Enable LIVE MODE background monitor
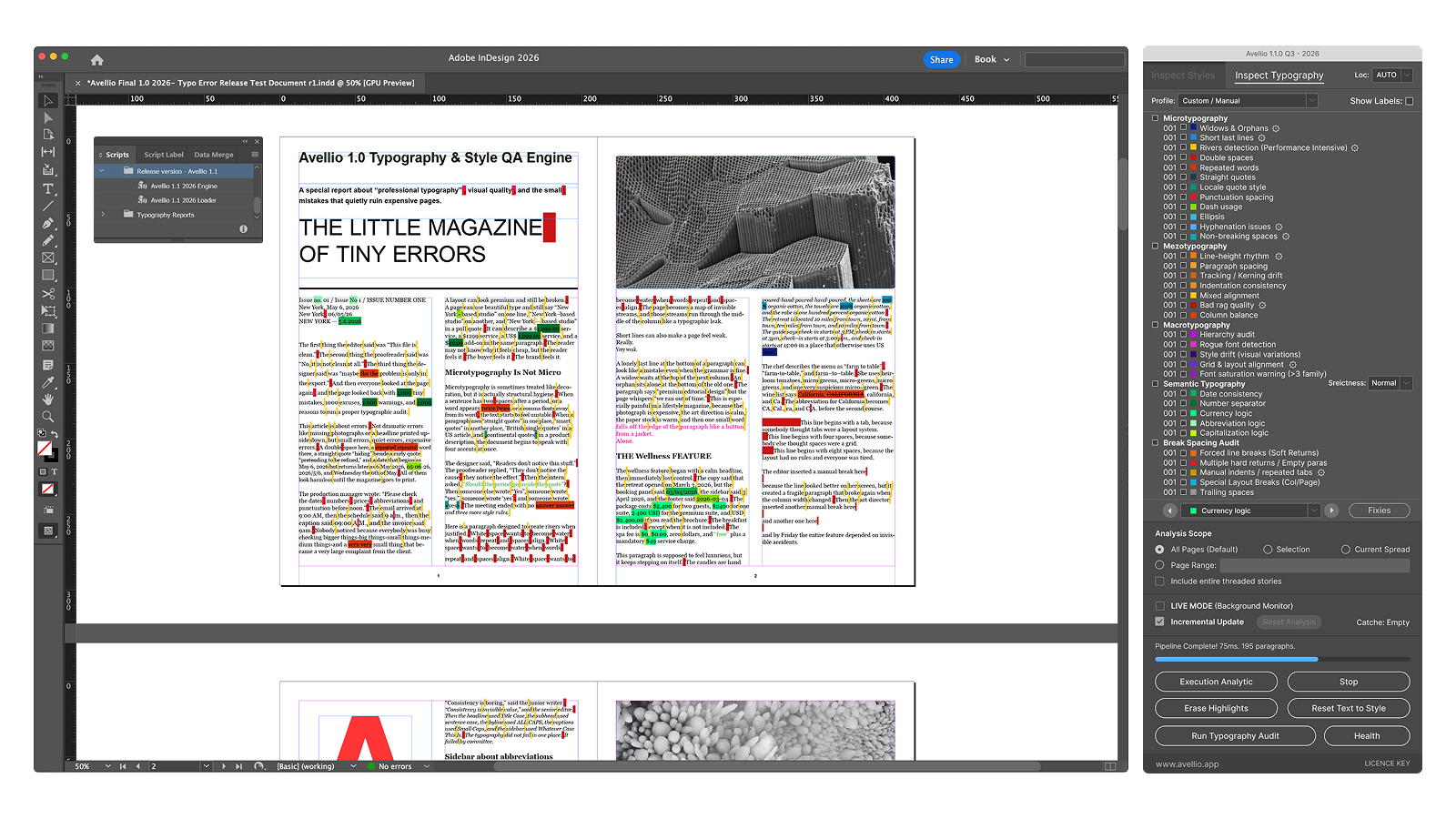 [1159, 605]
